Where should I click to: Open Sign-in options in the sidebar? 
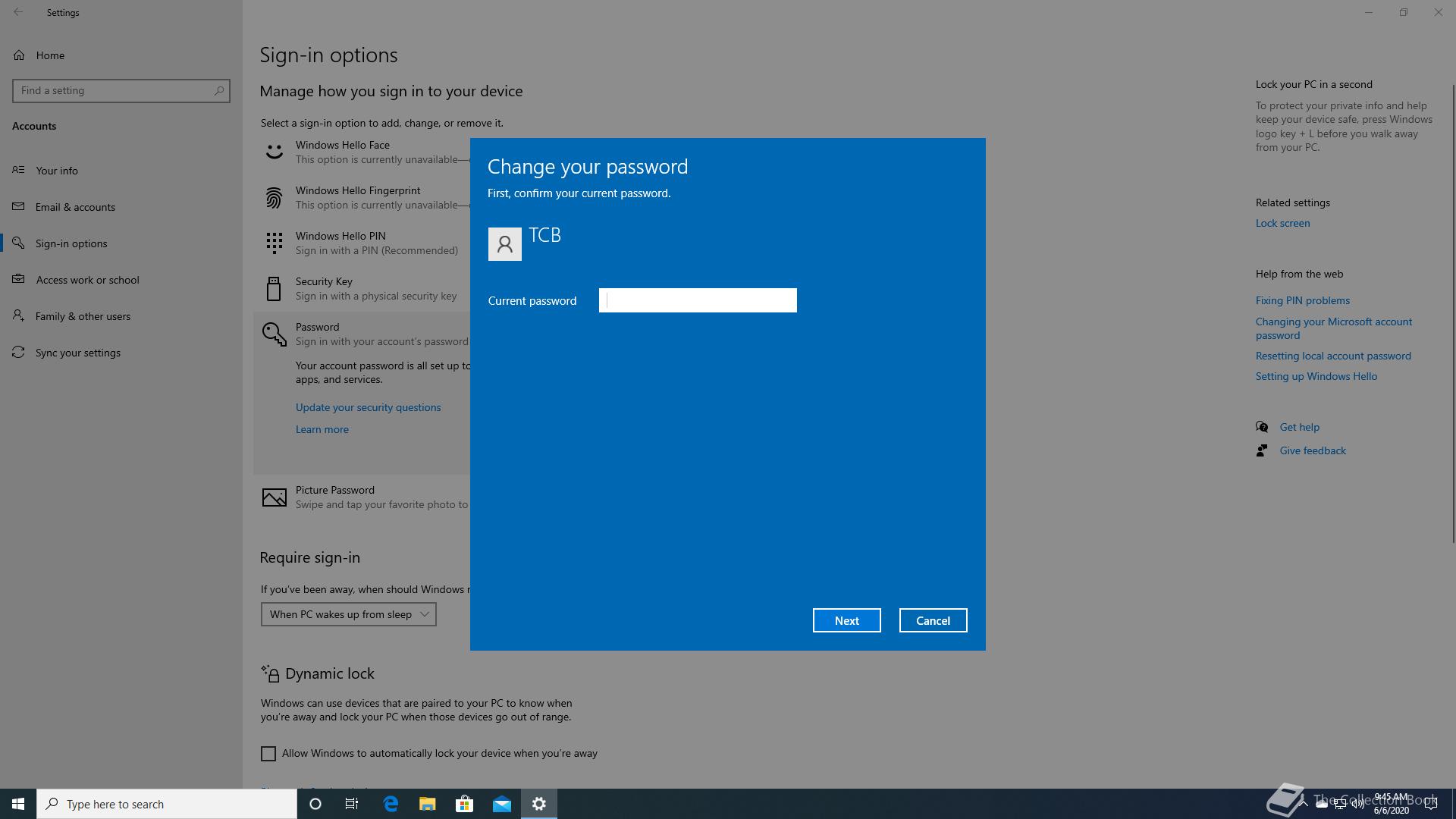pyautogui.click(x=71, y=243)
